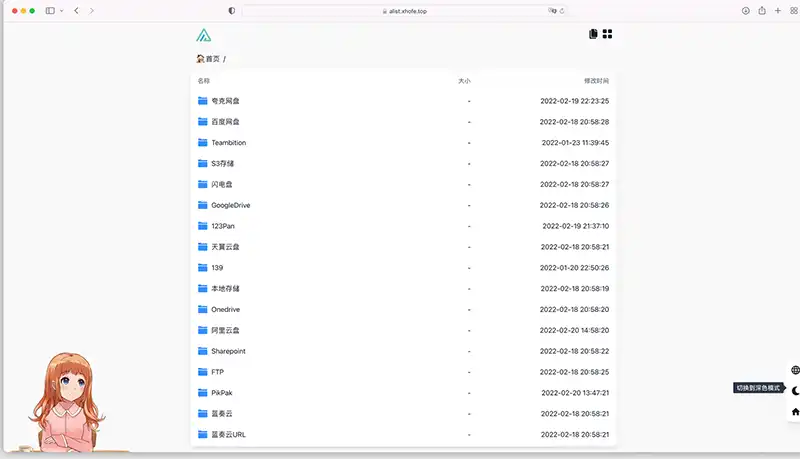Switch to grid view layout icon
Screen dimensions: 800x459
[607, 34]
